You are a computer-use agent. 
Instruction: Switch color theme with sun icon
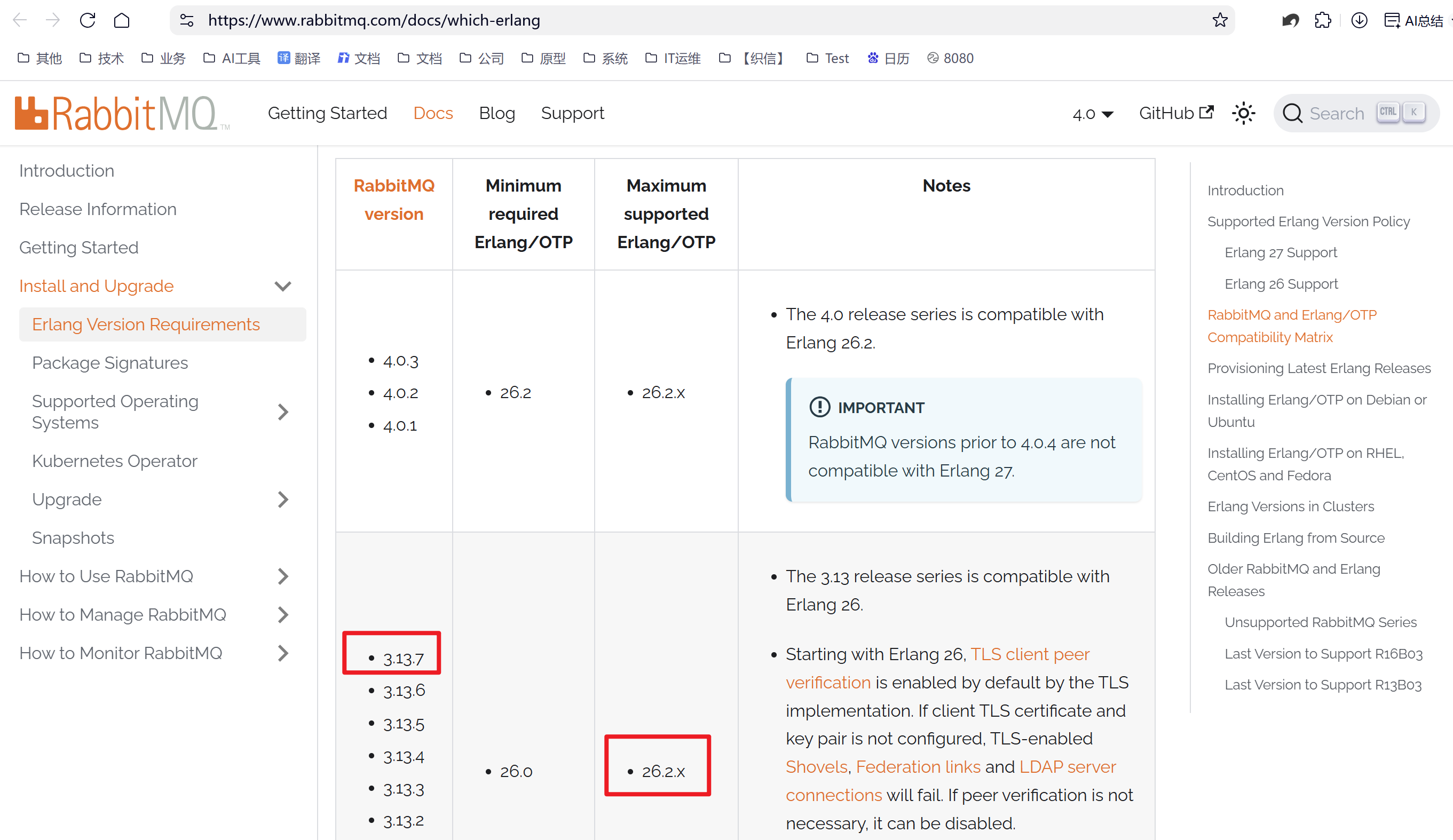coord(1244,113)
